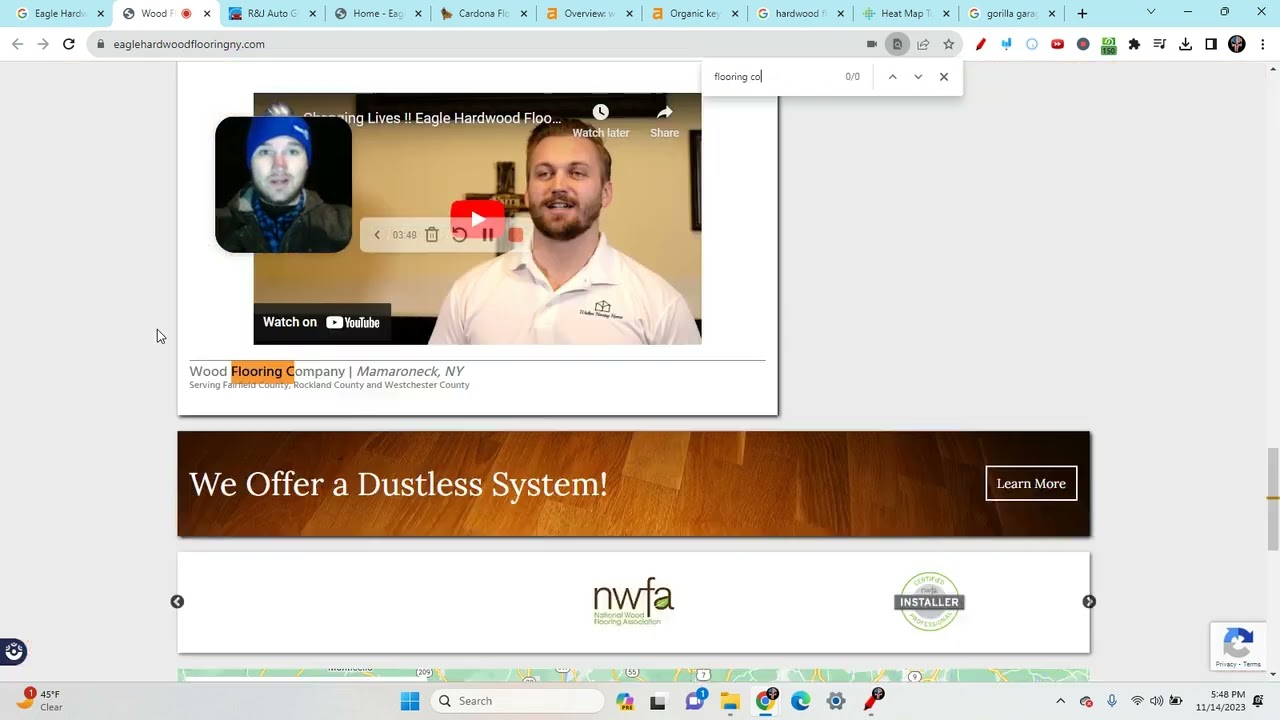Image resolution: width=1280 pixels, height=720 pixels.
Task: Open Settings gear from the taskbar
Action: (x=836, y=701)
